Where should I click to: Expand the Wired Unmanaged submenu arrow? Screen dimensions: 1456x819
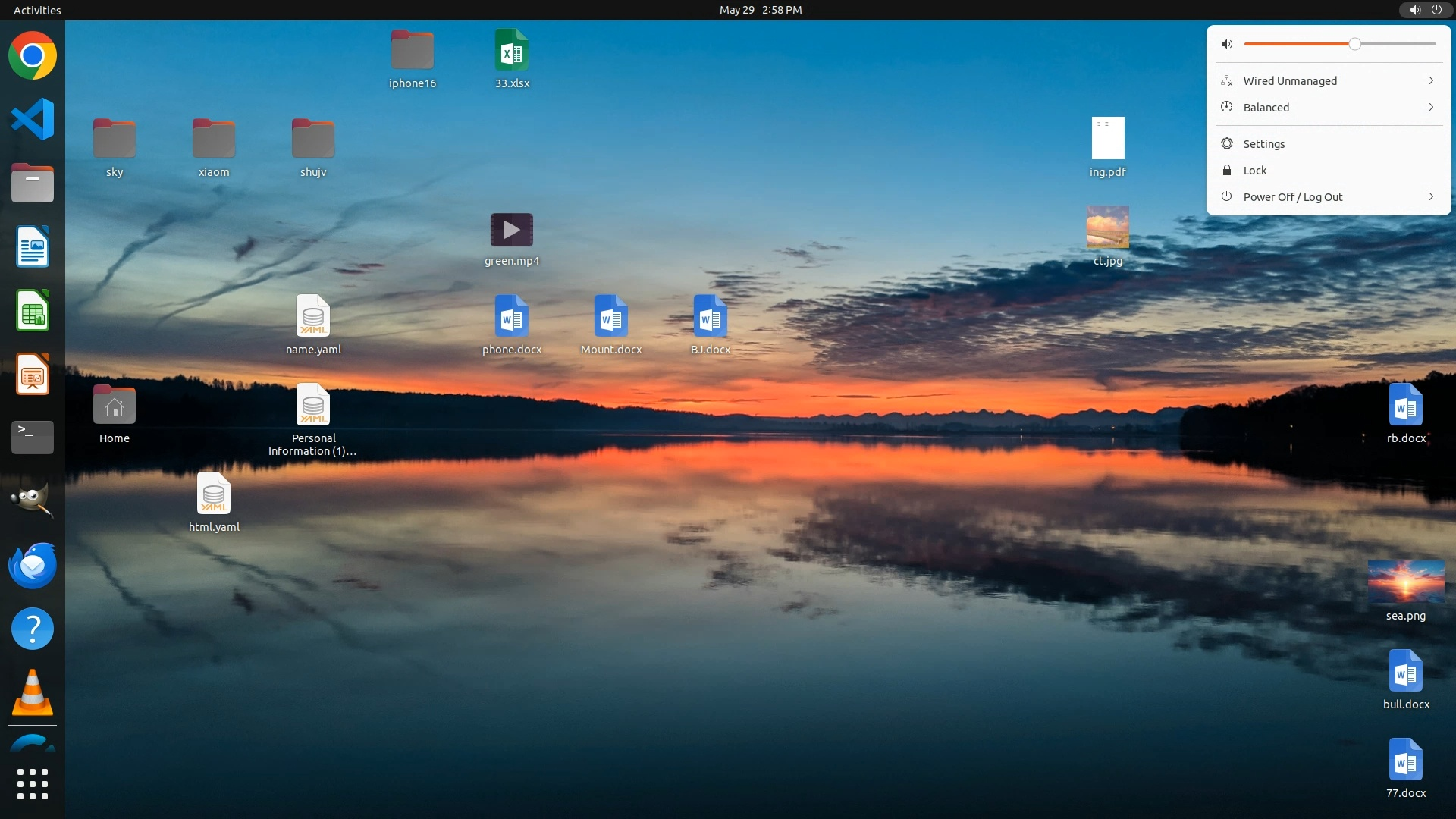tap(1431, 80)
